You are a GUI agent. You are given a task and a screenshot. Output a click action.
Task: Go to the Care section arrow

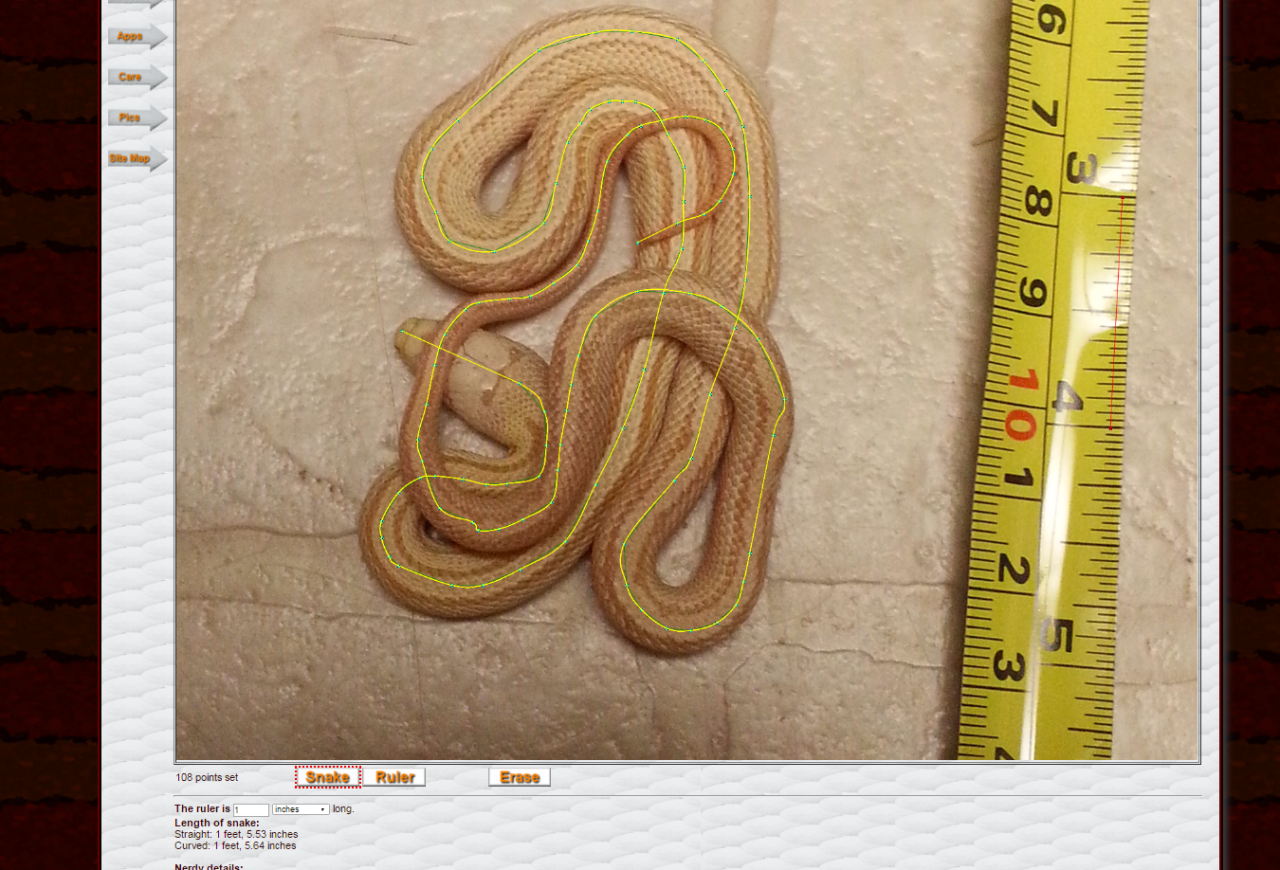135,77
